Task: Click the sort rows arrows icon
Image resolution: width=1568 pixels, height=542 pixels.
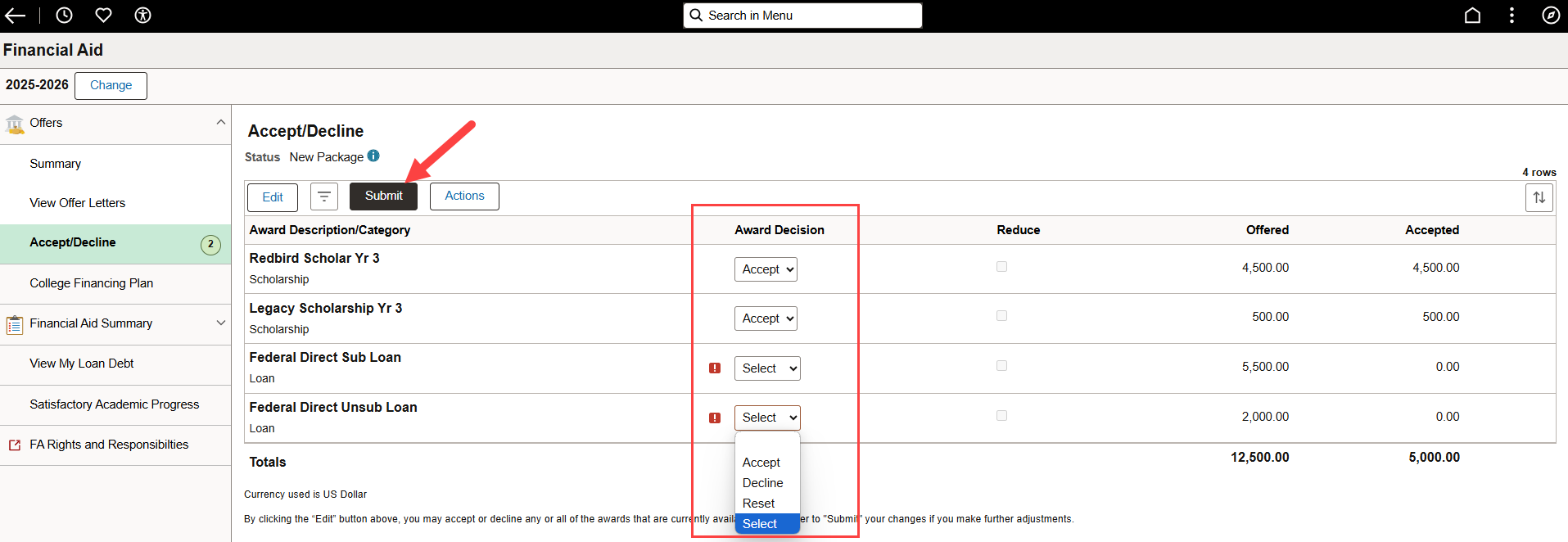Action: tap(1539, 197)
